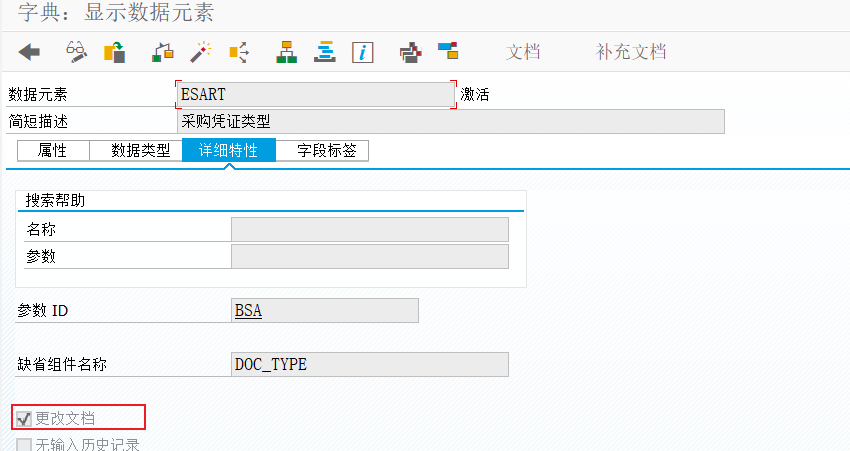Screen dimensions: 850x451
Task: Click the 激活 status text
Action: coord(475,95)
